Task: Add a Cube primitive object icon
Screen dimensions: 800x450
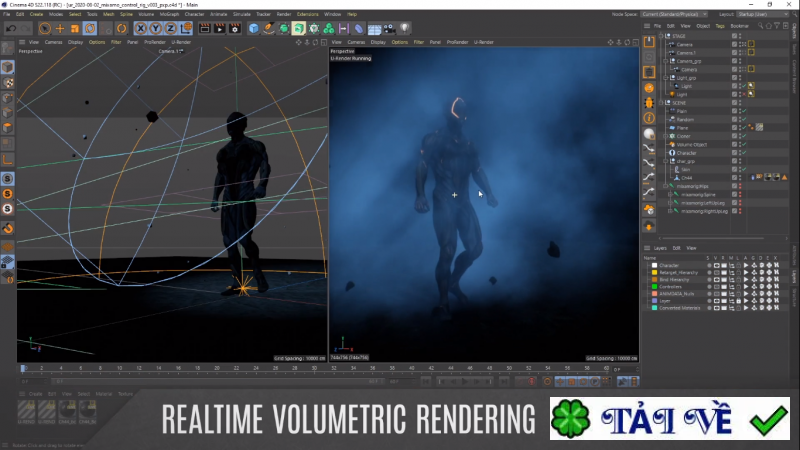Action: [254, 29]
